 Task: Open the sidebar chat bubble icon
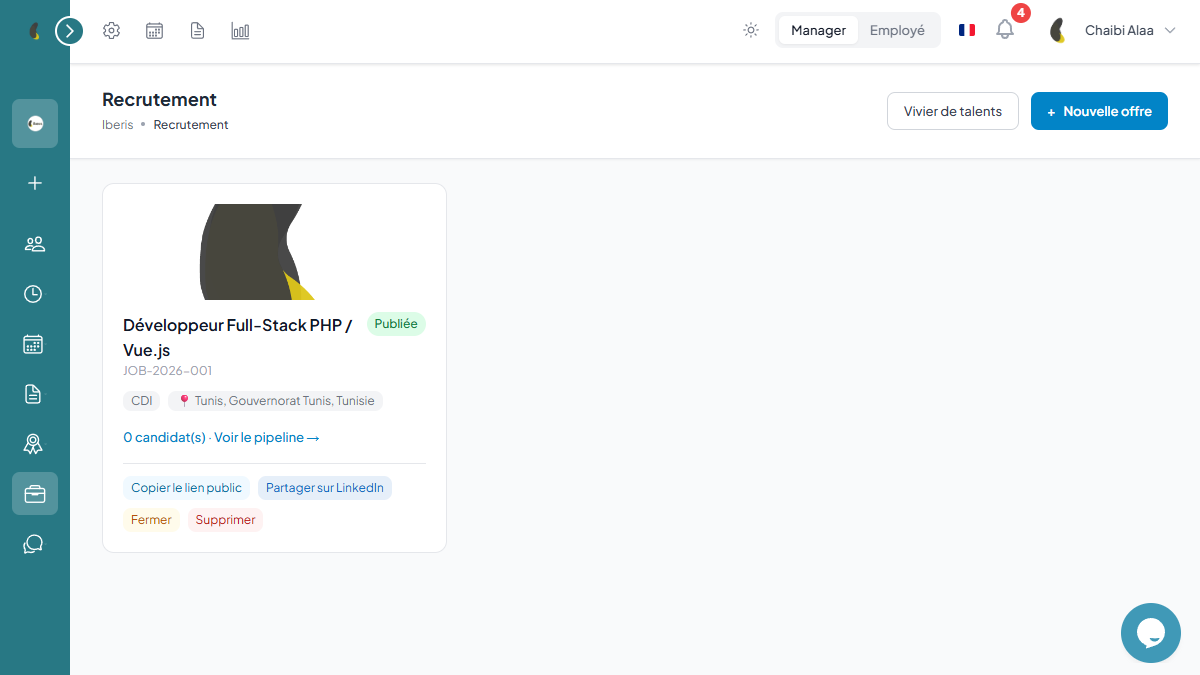pos(35,544)
